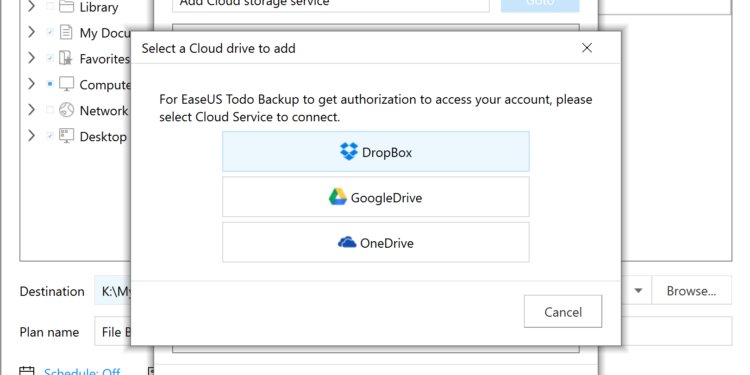This screenshot has width=750, height=375.
Task: Expand the Favorites tree node
Action: click(32, 58)
